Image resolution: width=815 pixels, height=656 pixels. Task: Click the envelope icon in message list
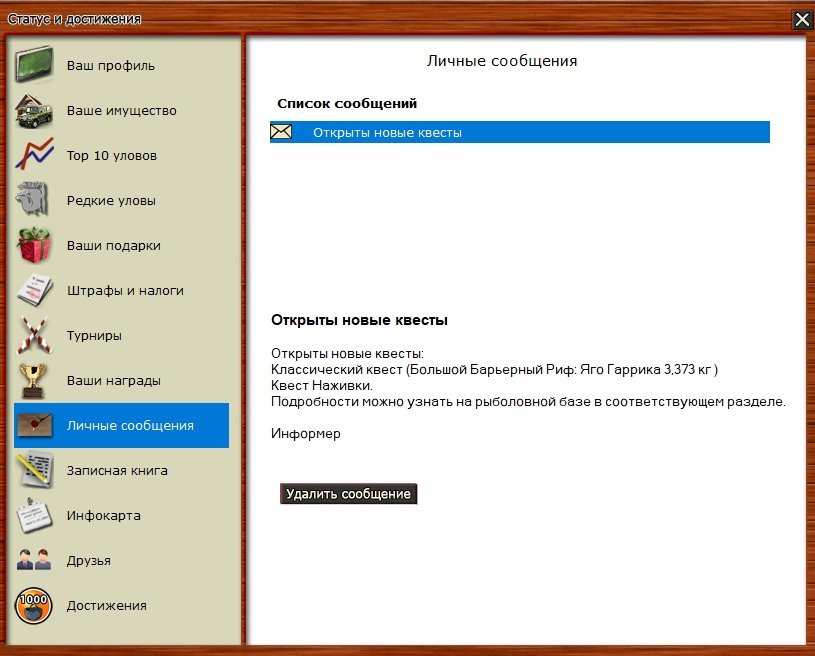[281, 132]
